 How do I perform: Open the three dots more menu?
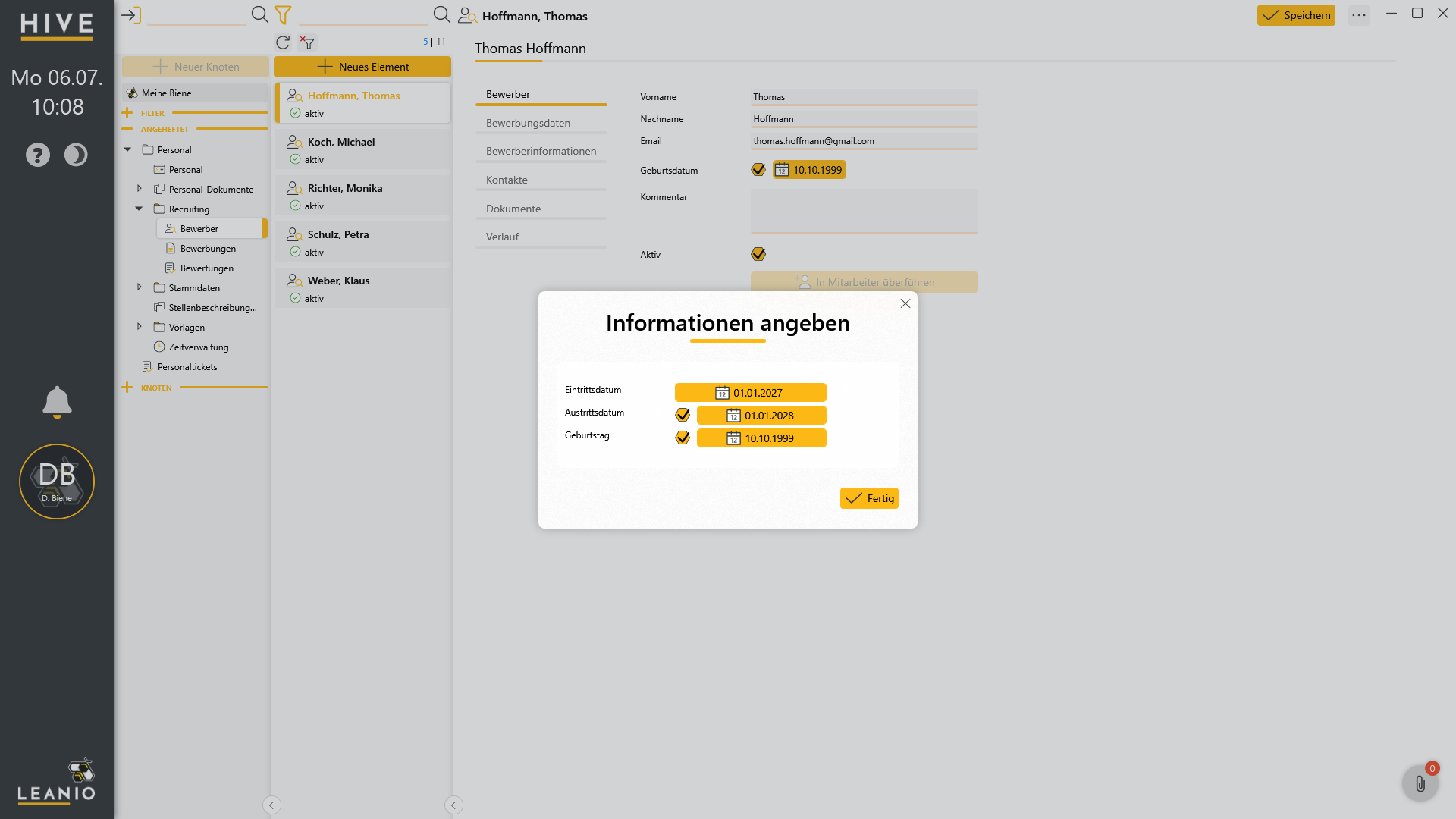[1359, 15]
